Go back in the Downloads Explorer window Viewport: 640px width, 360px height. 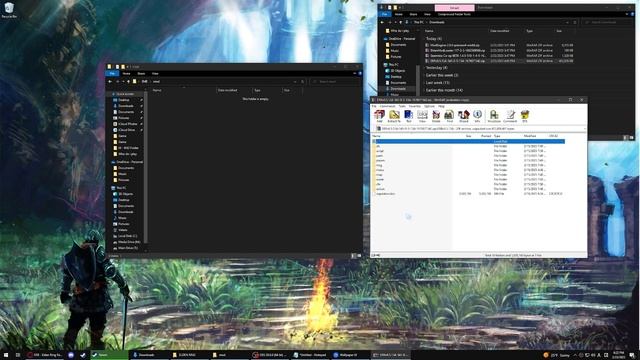(x=382, y=22)
